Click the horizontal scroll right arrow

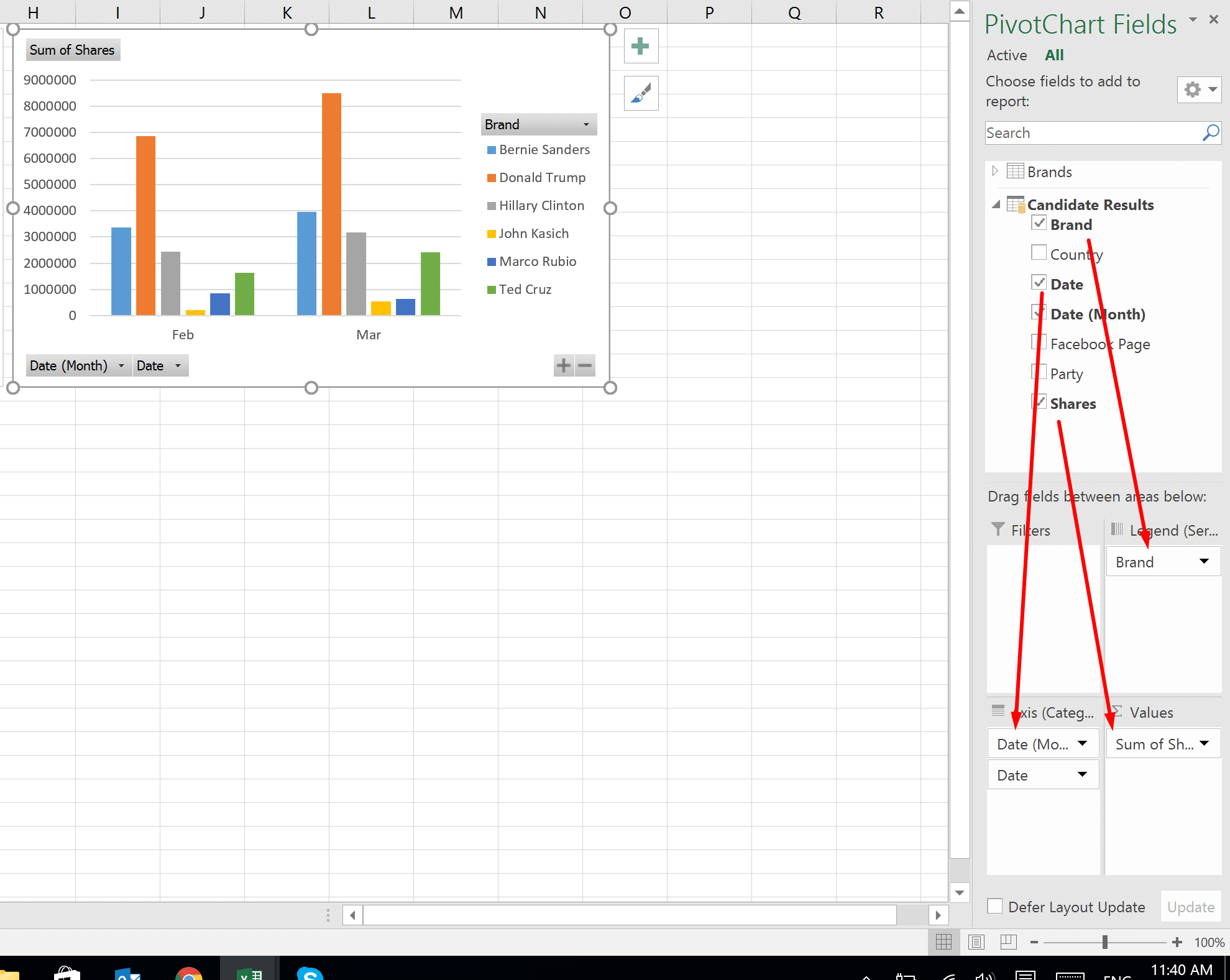(x=939, y=915)
